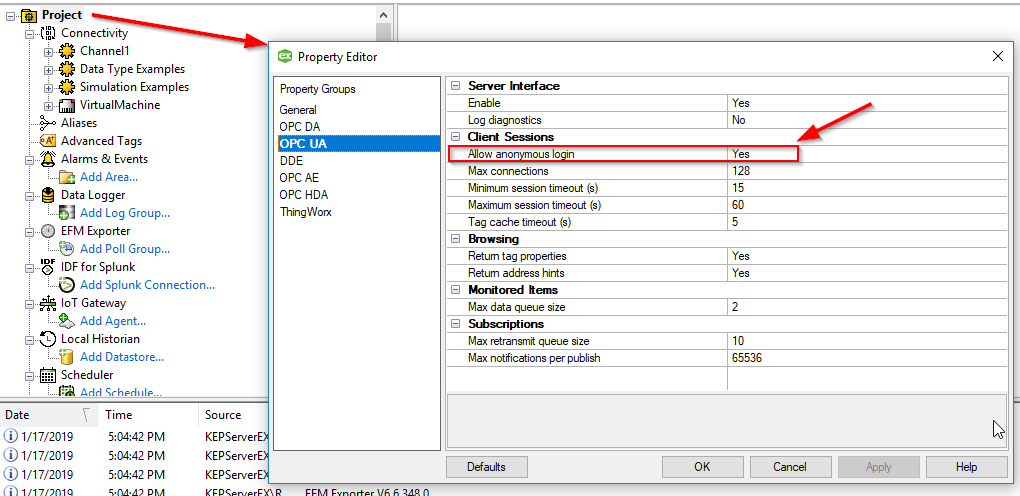This screenshot has height=496, width=1020.
Task: Select the VirtualMachine channel icon
Action: point(67,105)
